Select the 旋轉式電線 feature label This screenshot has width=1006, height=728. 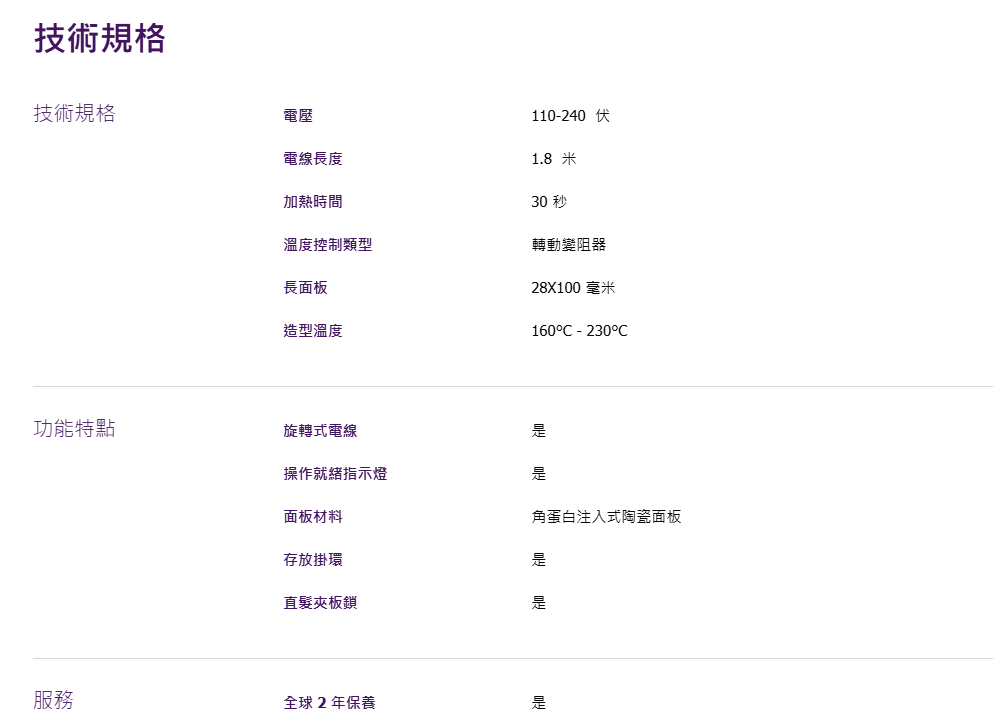(320, 431)
